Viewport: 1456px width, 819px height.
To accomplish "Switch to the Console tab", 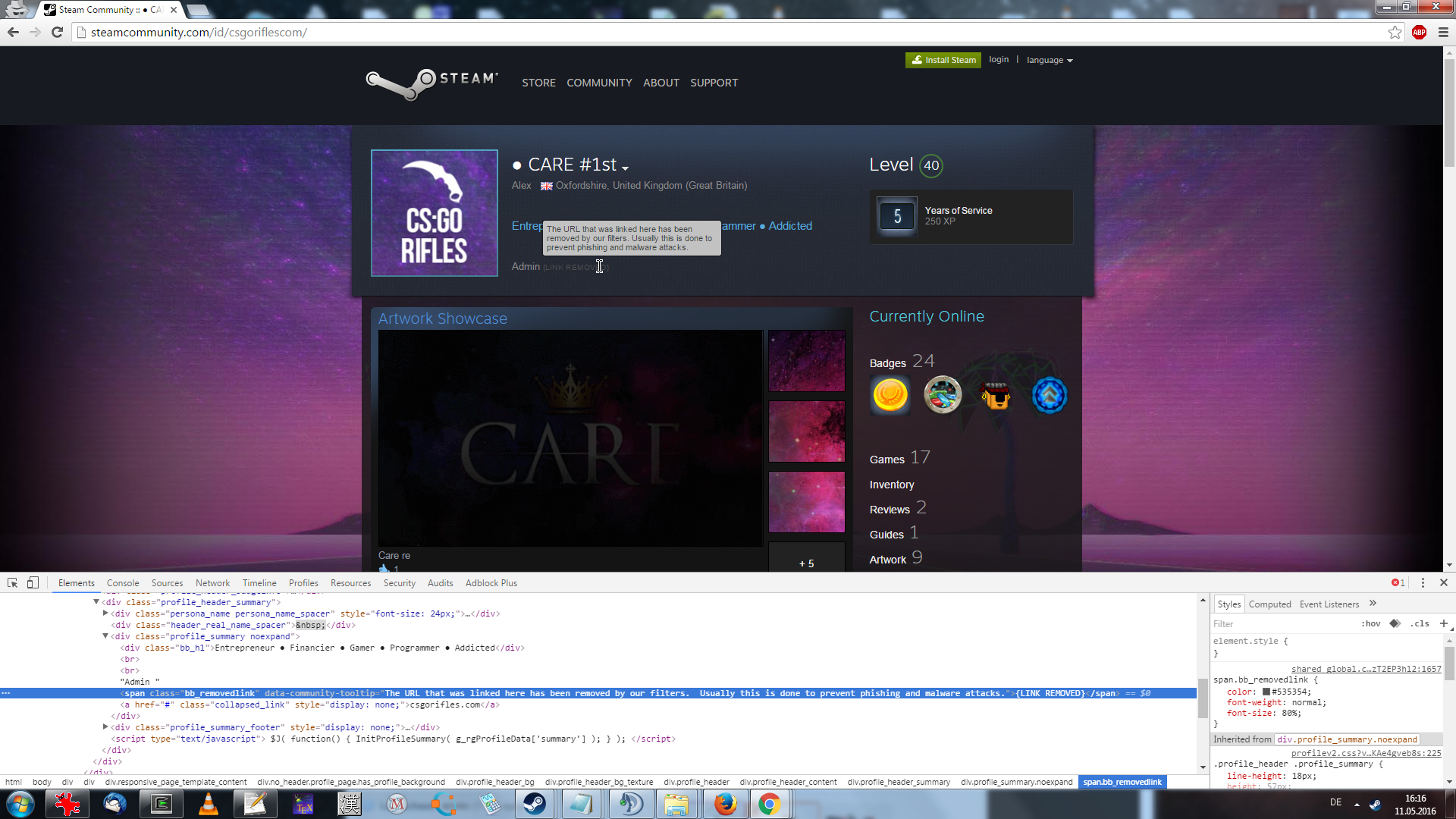I will (x=123, y=583).
